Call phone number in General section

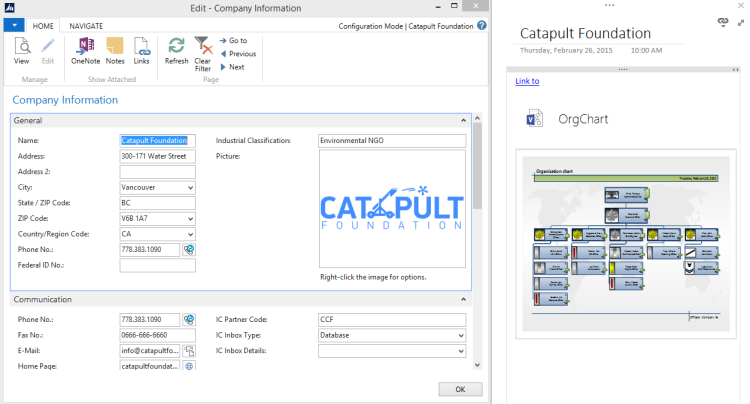coord(189,250)
